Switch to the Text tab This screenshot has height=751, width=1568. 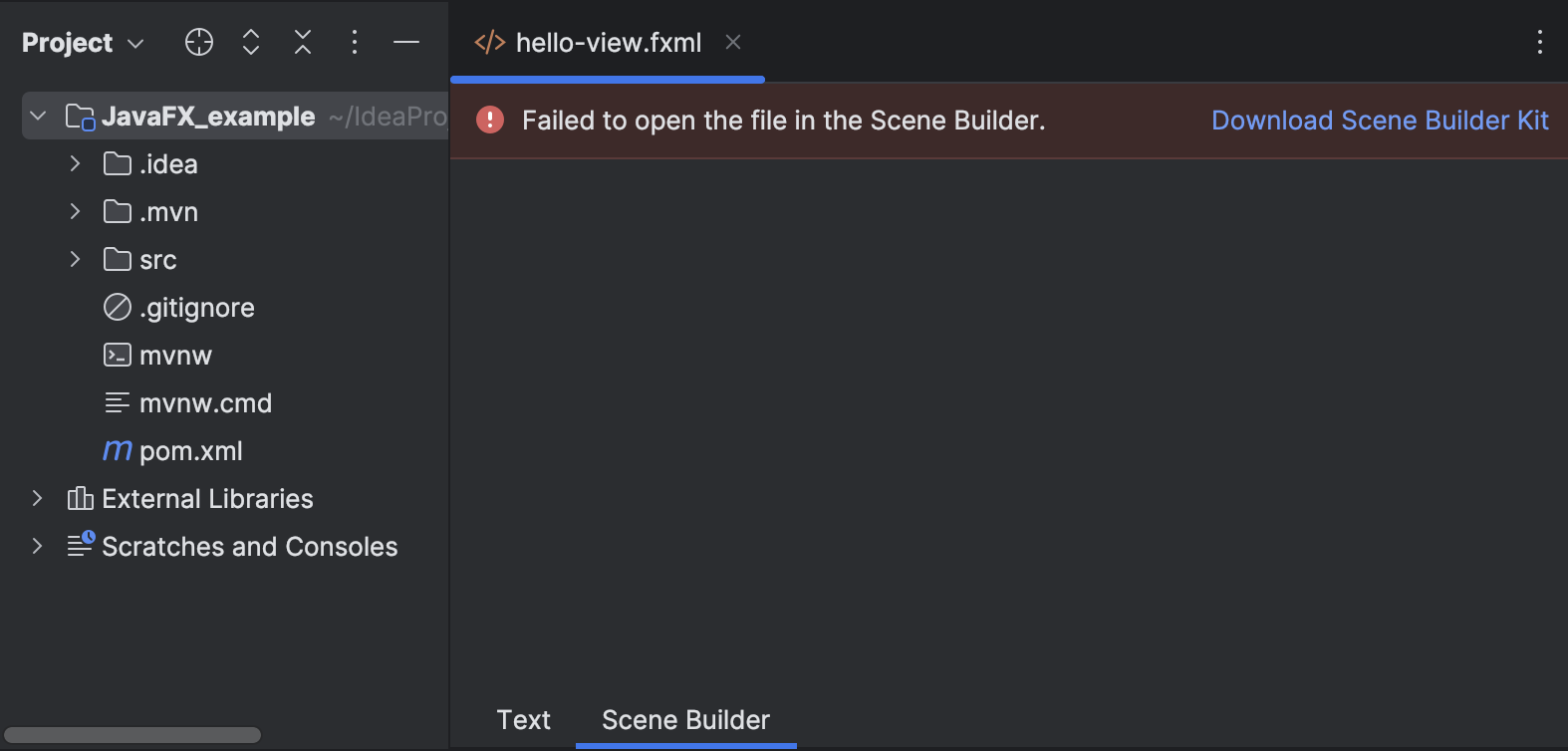click(522, 719)
